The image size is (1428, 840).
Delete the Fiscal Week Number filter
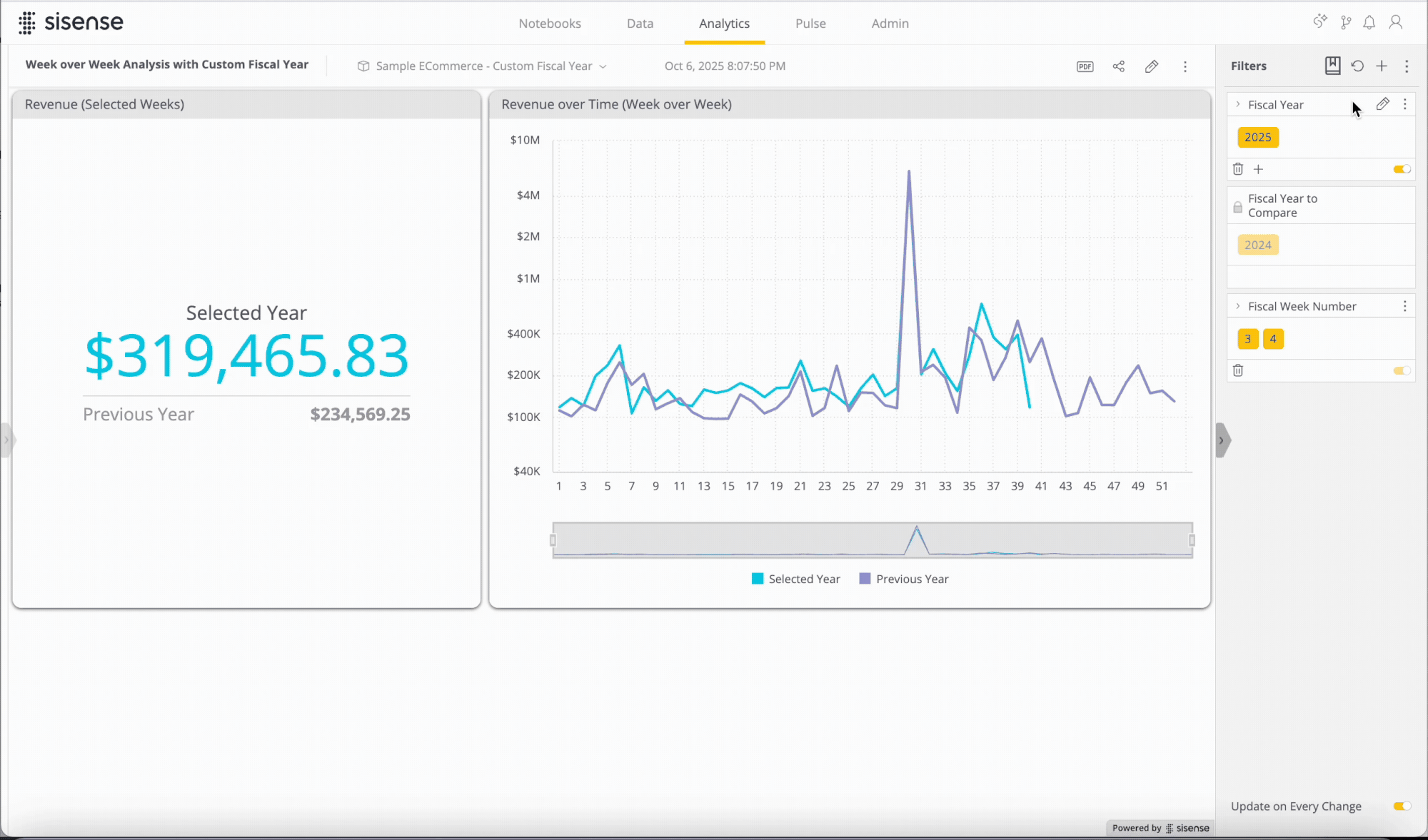1238,370
